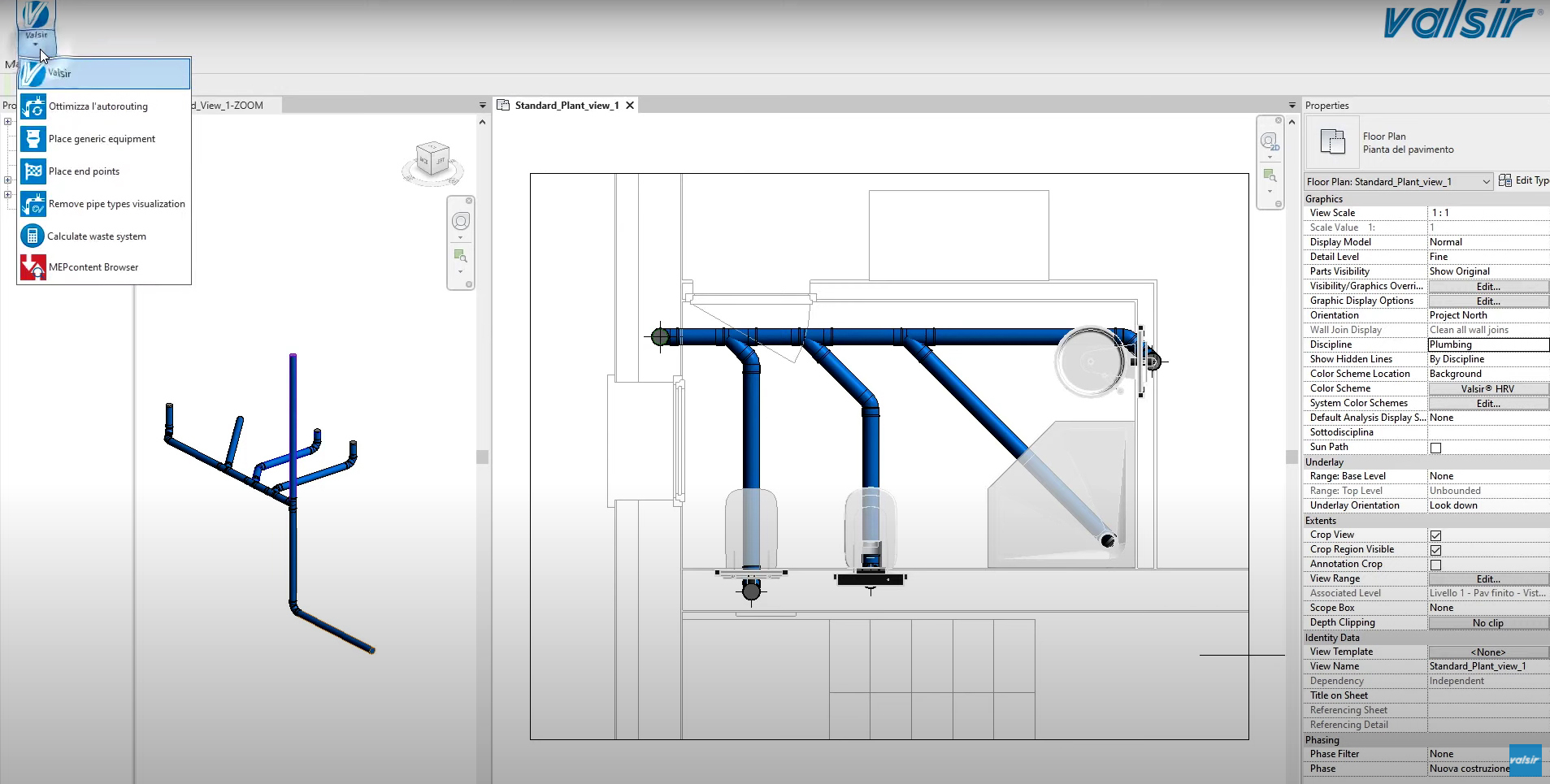
Task: Select the highlighted Valsir menu entry
Action: [105, 73]
